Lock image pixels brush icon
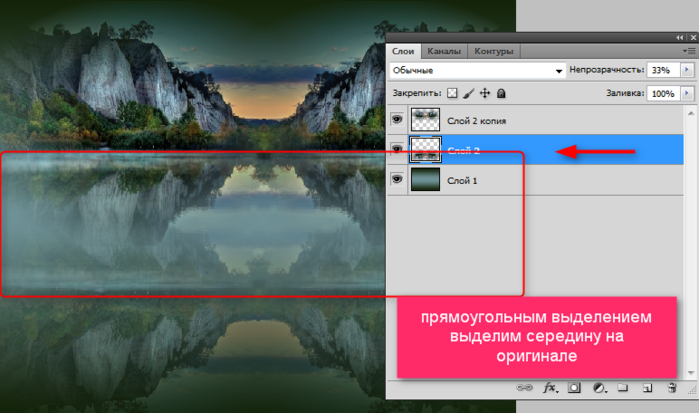This screenshot has width=699, height=413. point(468,93)
